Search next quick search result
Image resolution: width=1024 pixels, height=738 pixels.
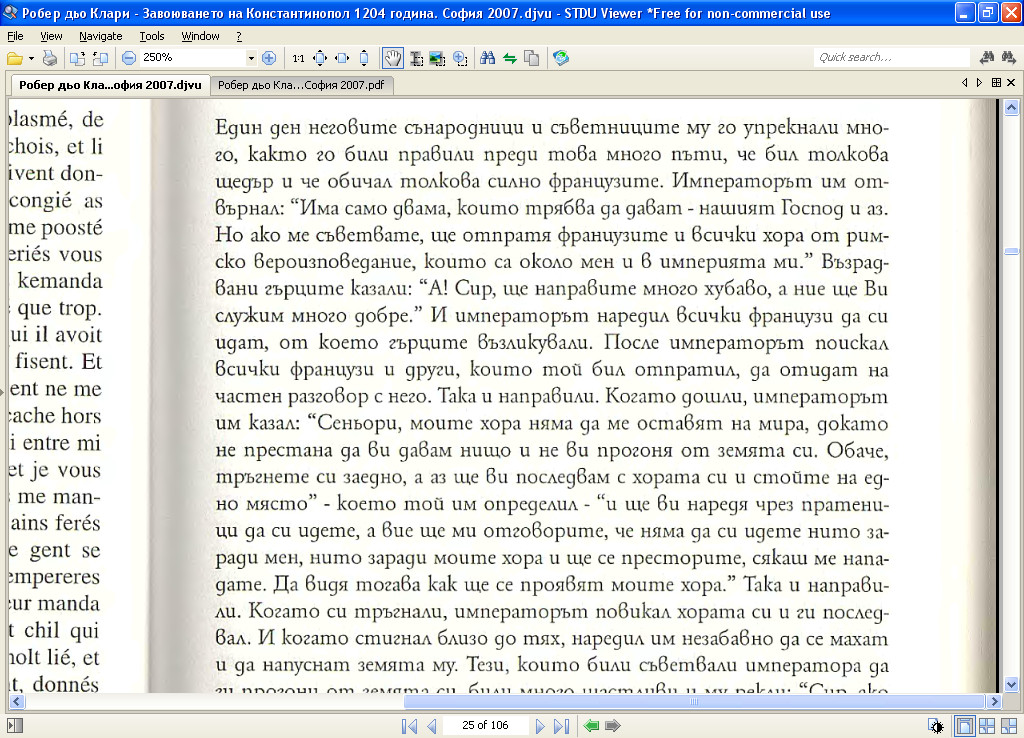coord(1008,58)
